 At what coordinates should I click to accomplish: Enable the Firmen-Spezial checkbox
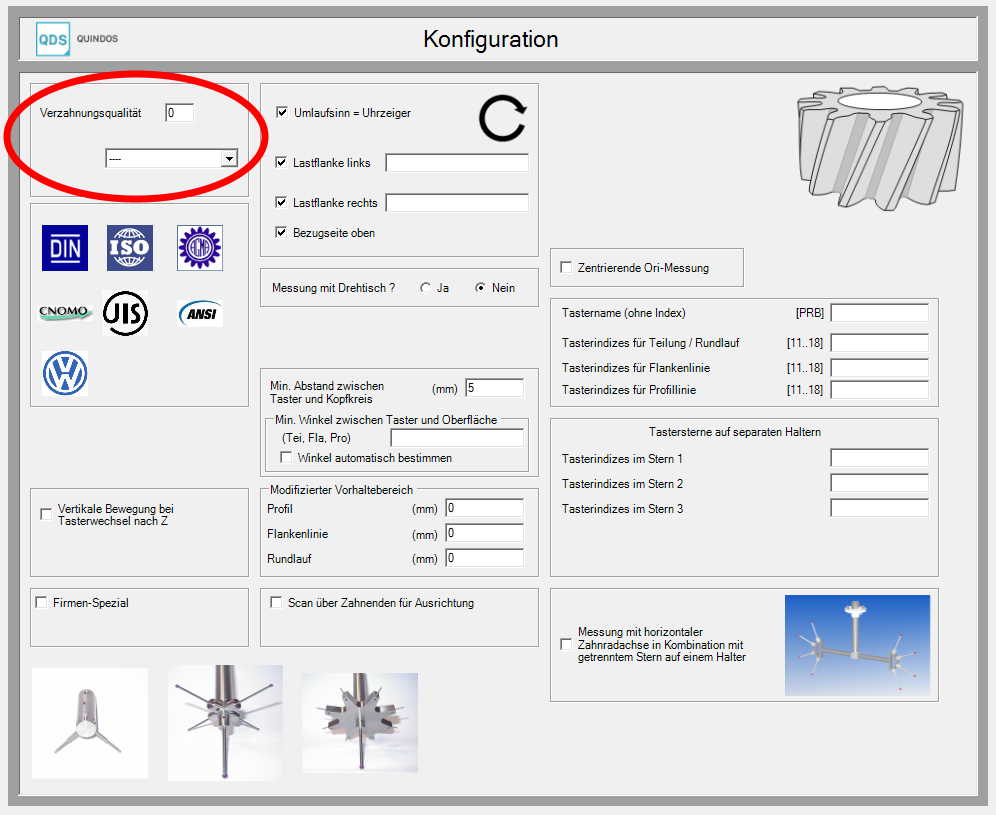pyautogui.click(x=41, y=602)
